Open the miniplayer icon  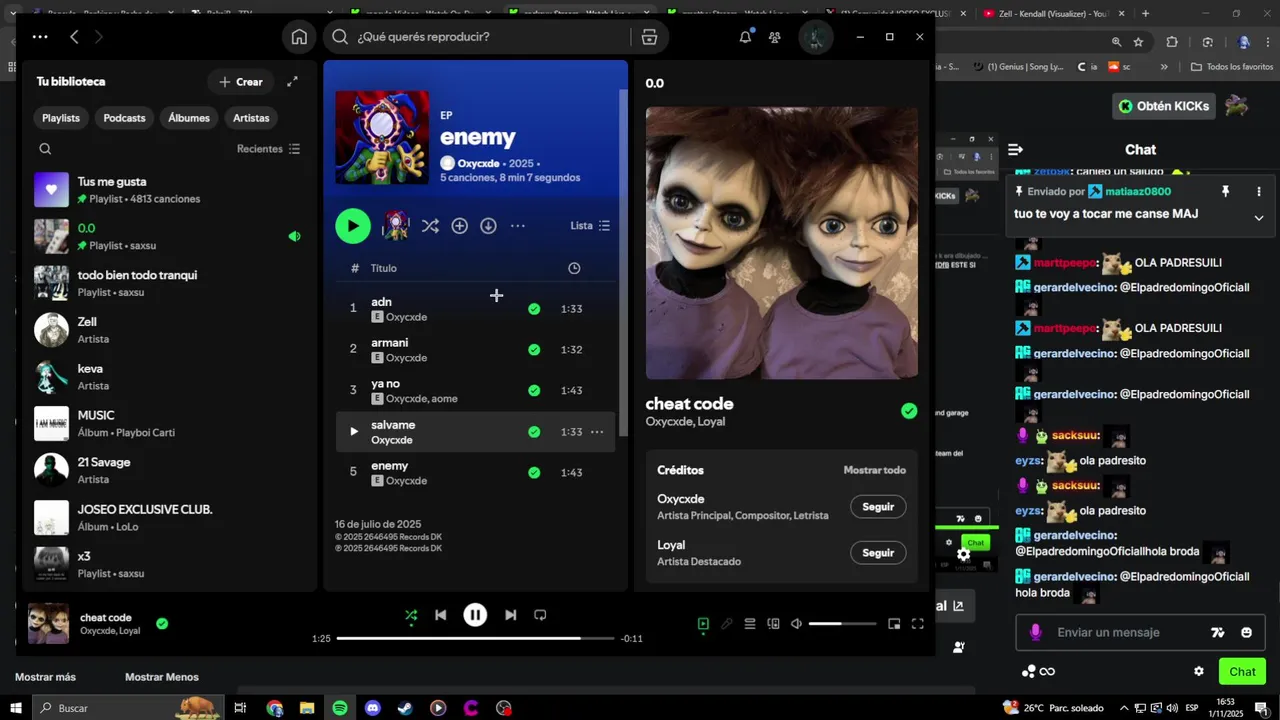[x=894, y=624]
